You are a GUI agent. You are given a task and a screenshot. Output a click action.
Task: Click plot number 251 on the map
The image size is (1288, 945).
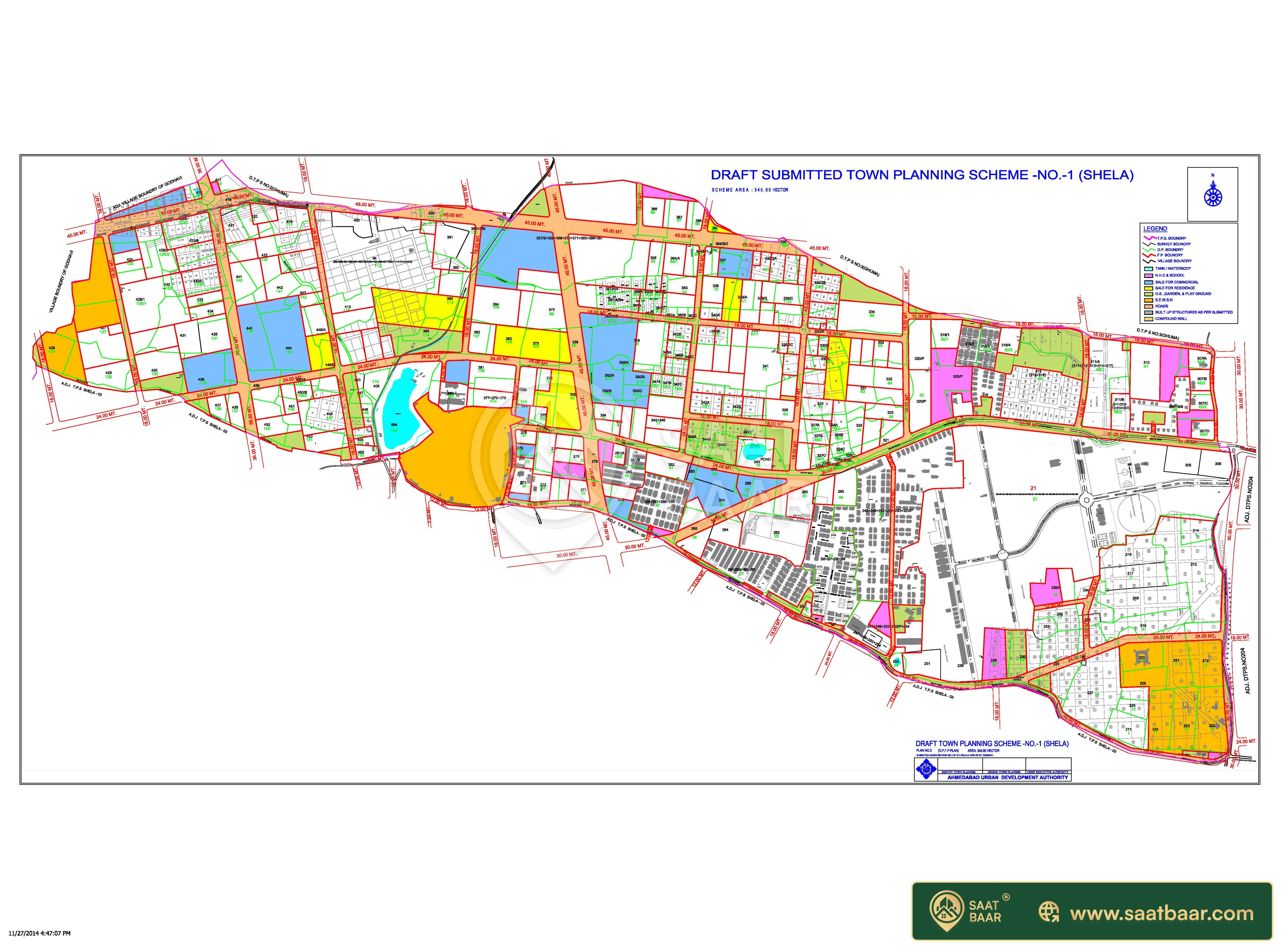pyautogui.click(x=927, y=664)
